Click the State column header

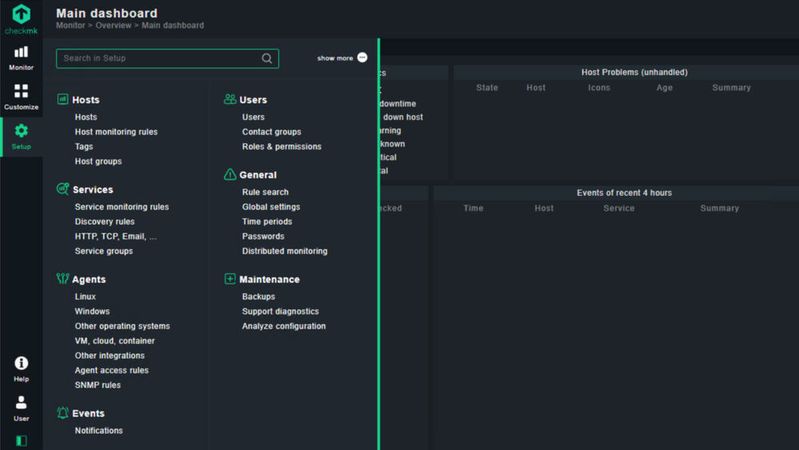pyautogui.click(x=487, y=88)
